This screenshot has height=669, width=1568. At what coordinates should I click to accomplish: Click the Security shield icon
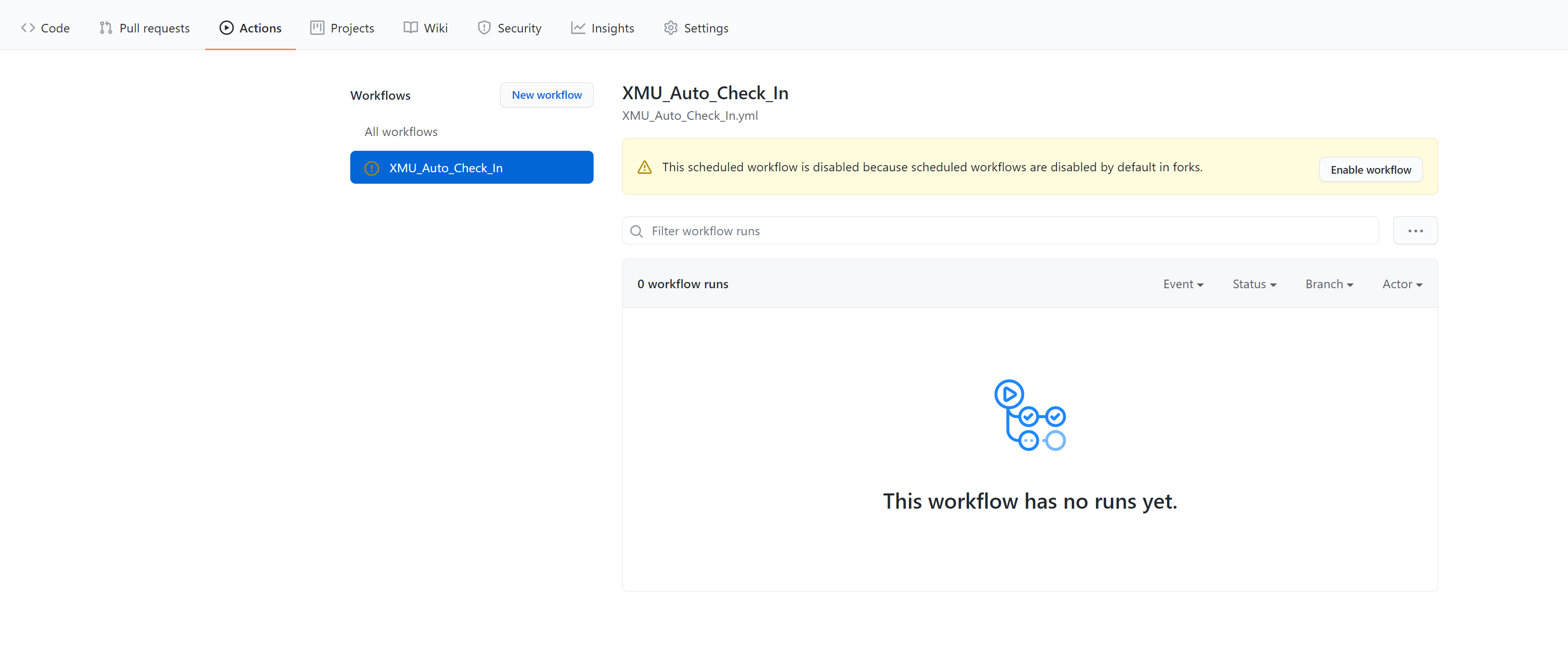tap(484, 28)
